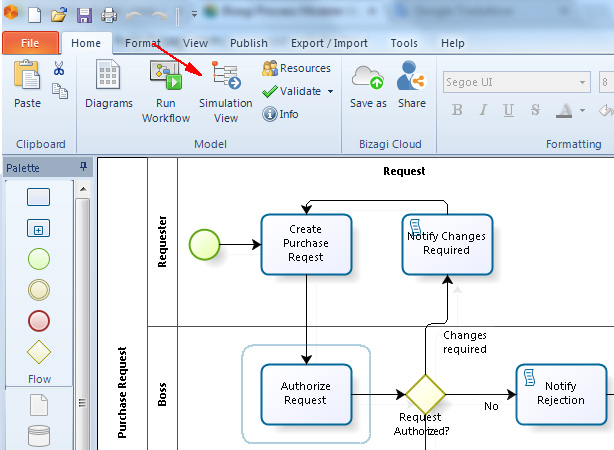Click the Request milestone title
The height and width of the screenshot is (450, 614).
404,171
